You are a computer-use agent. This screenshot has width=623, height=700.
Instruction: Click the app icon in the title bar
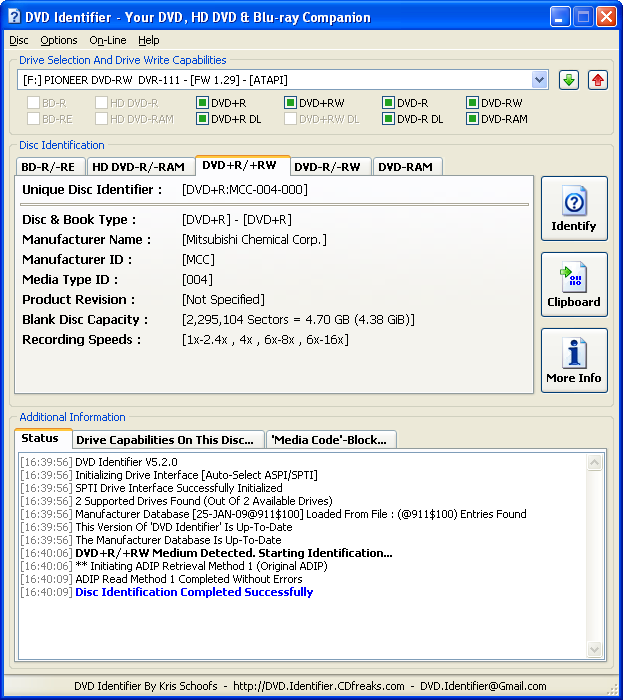point(15,17)
